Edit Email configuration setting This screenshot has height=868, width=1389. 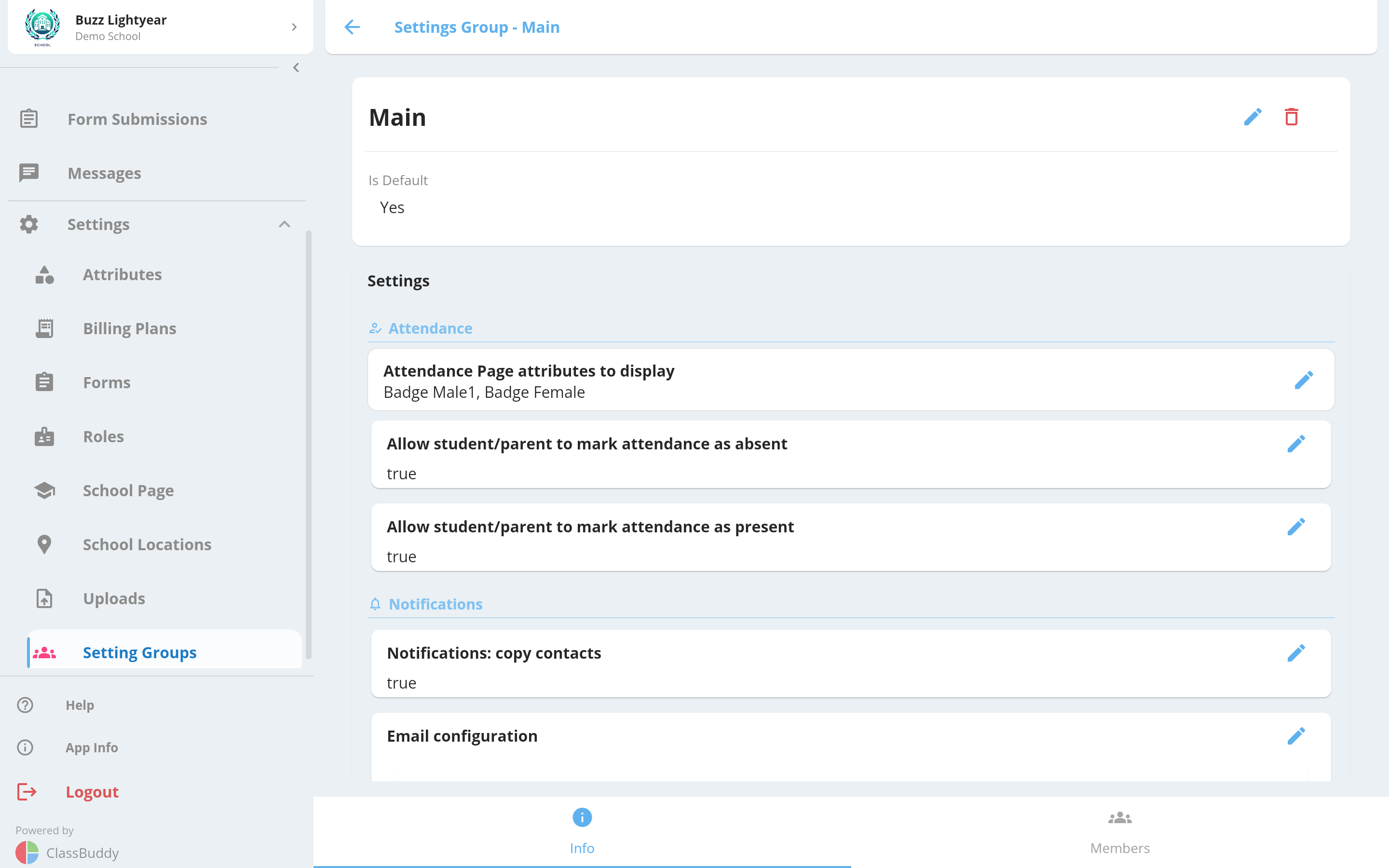pyautogui.click(x=1296, y=736)
